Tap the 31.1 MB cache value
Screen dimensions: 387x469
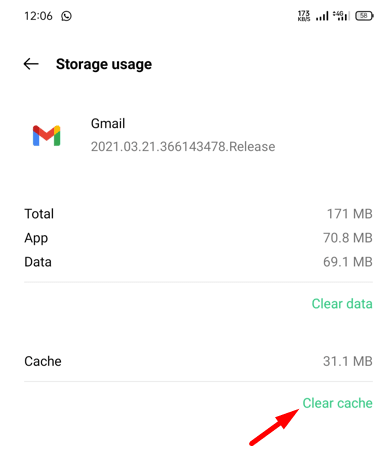pos(348,361)
